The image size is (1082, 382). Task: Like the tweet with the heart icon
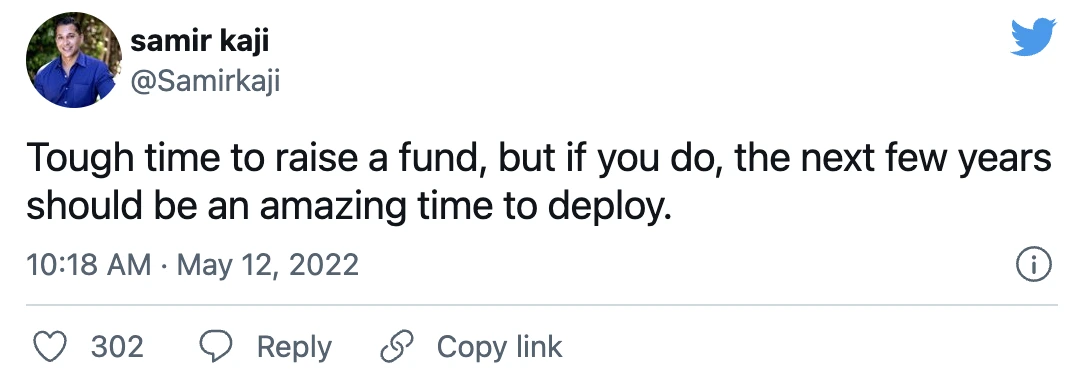point(50,346)
